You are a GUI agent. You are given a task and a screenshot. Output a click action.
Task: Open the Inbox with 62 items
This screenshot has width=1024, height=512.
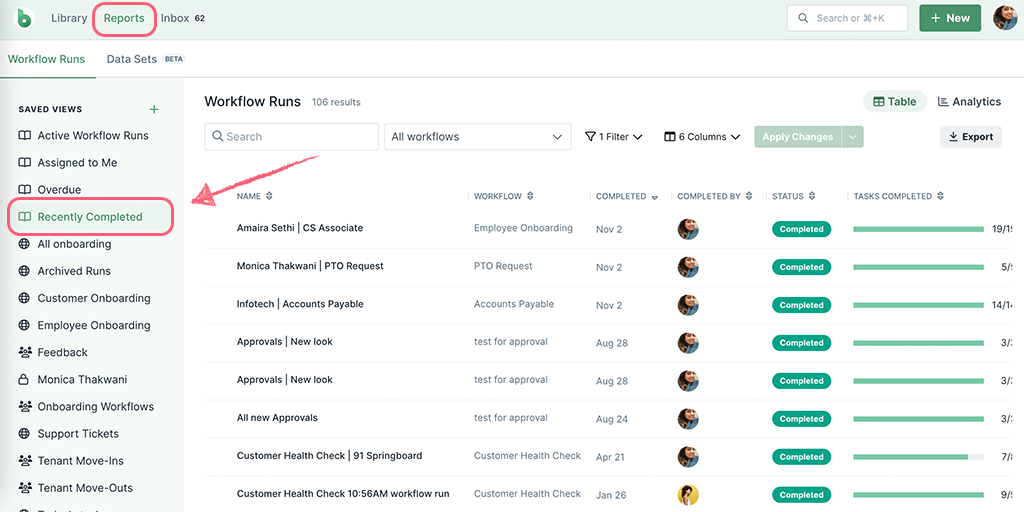click(184, 18)
